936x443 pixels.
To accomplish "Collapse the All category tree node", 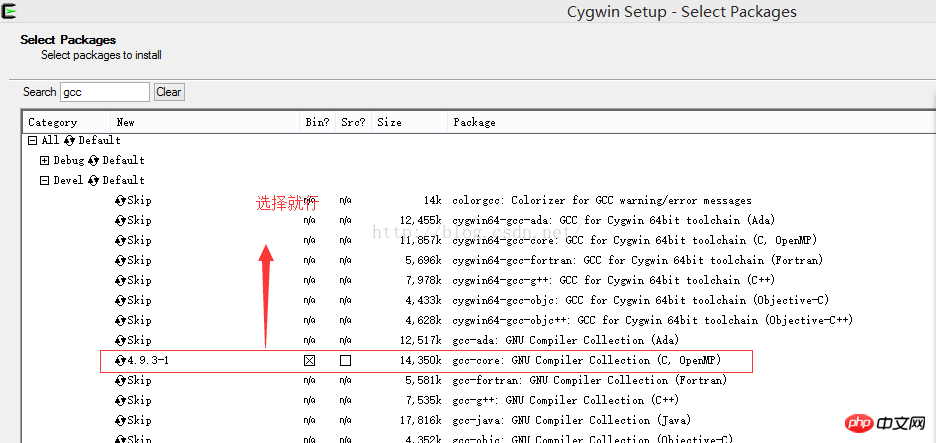I will click(x=33, y=140).
